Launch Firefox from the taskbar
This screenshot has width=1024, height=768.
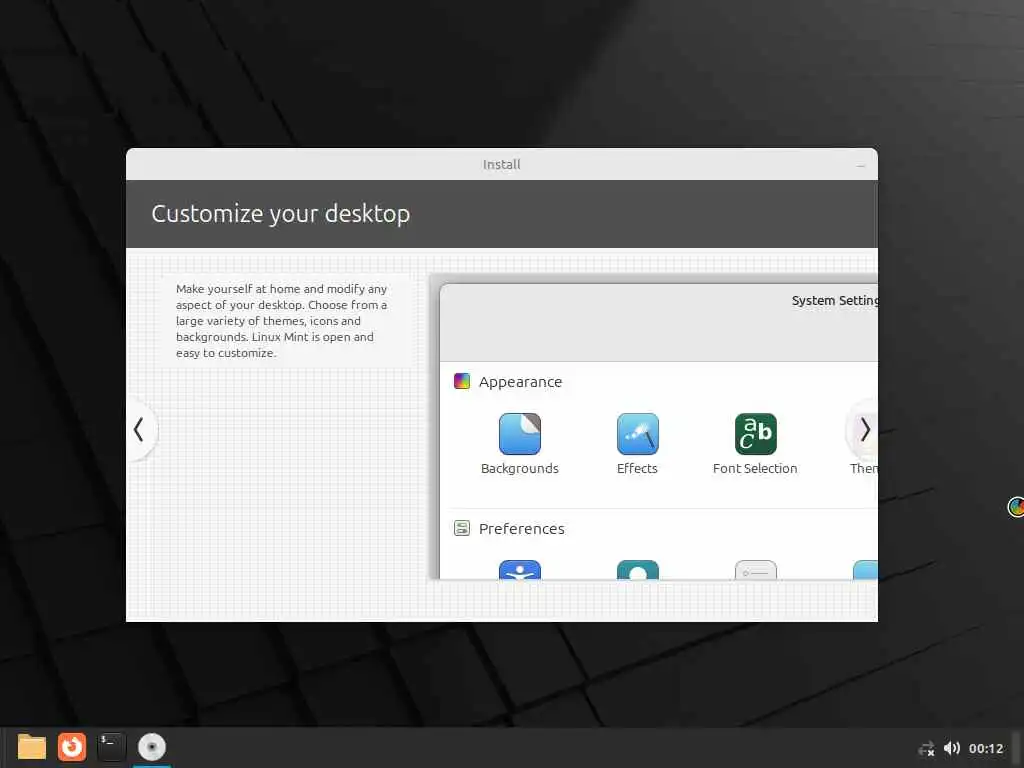click(x=72, y=747)
